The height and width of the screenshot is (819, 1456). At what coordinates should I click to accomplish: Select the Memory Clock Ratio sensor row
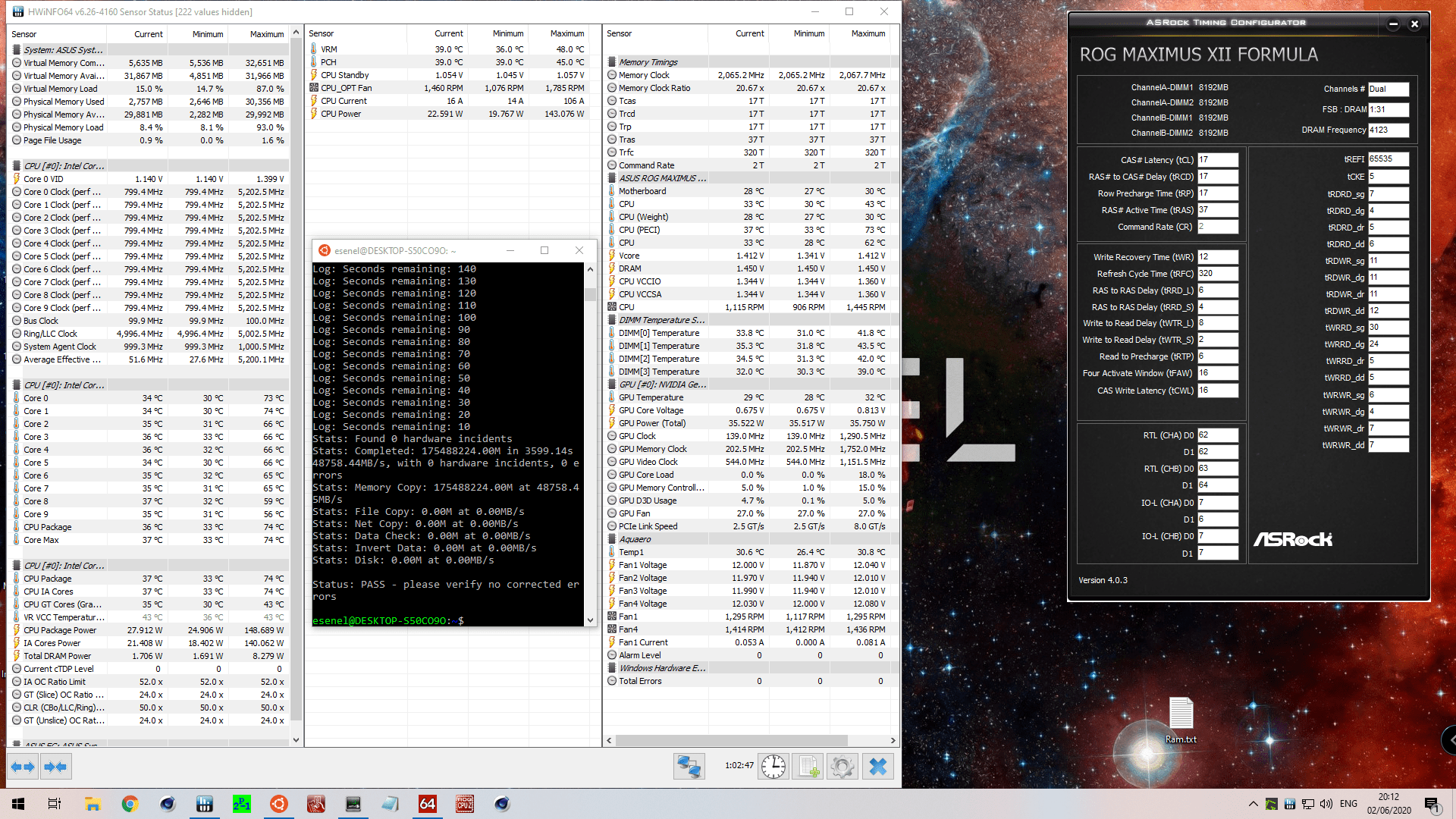[751, 88]
